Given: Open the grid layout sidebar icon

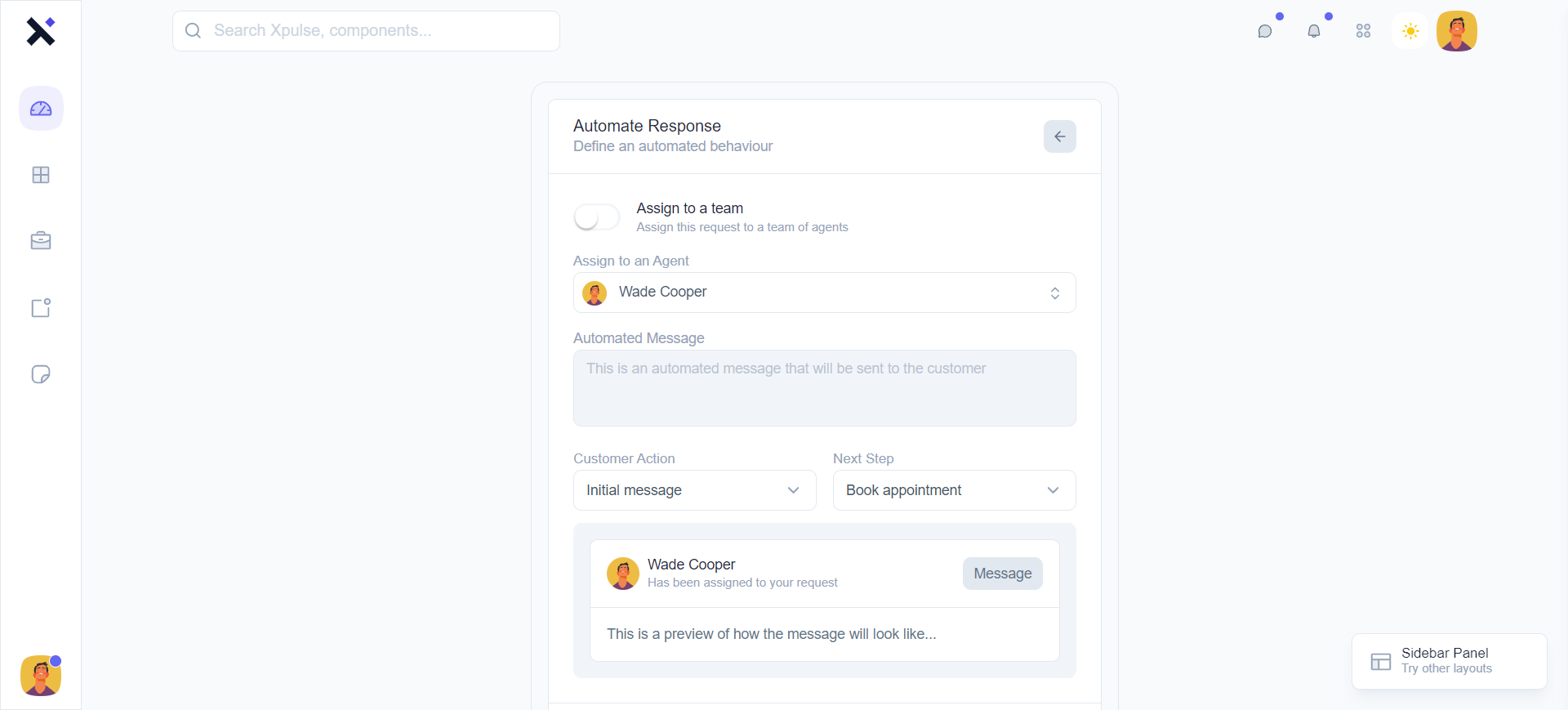Looking at the screenshot, I should point(41,175).
